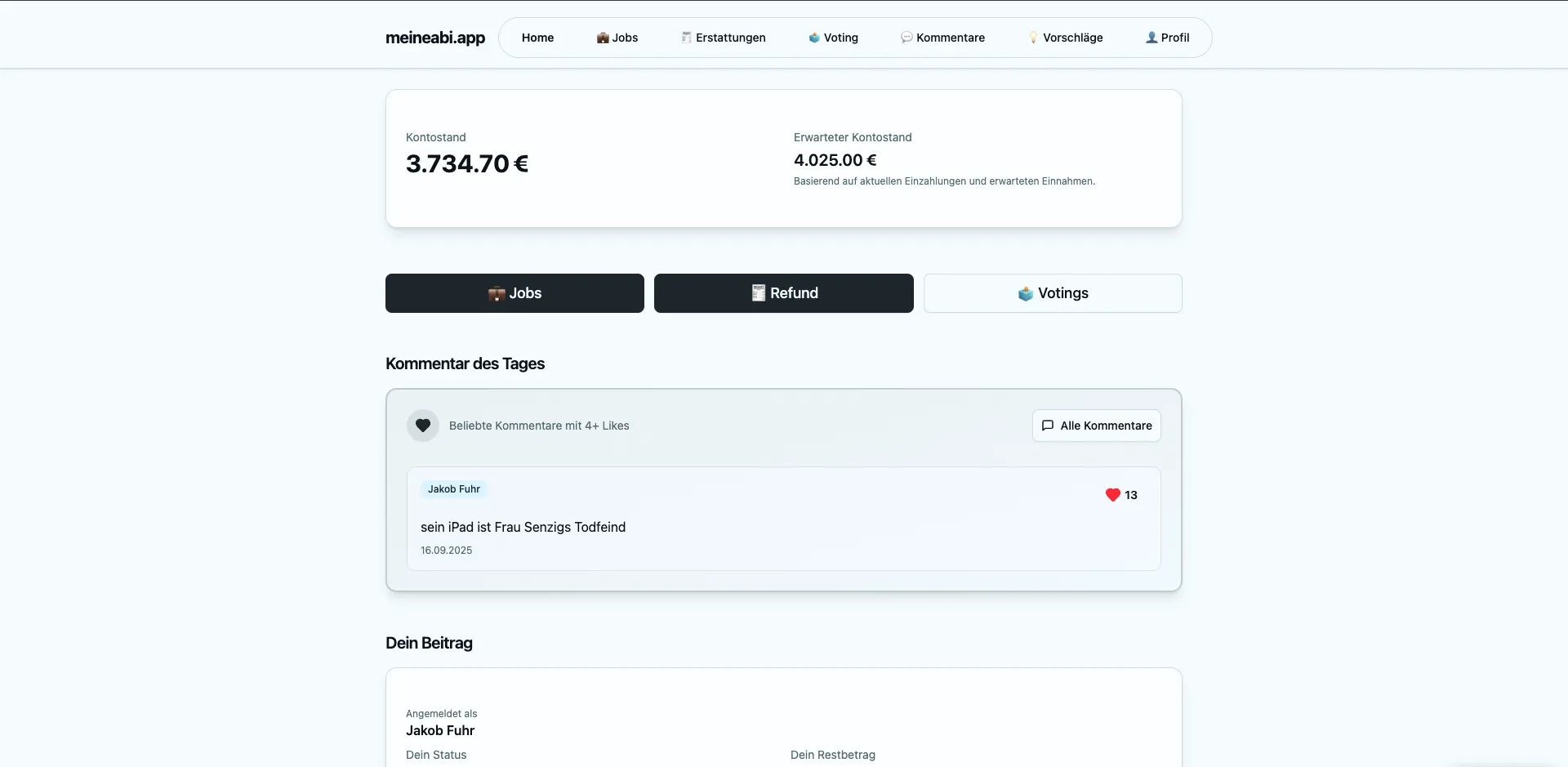Open the Jobs nav item
Viewport: 1568px width, 767px height.
coord(617,38)
